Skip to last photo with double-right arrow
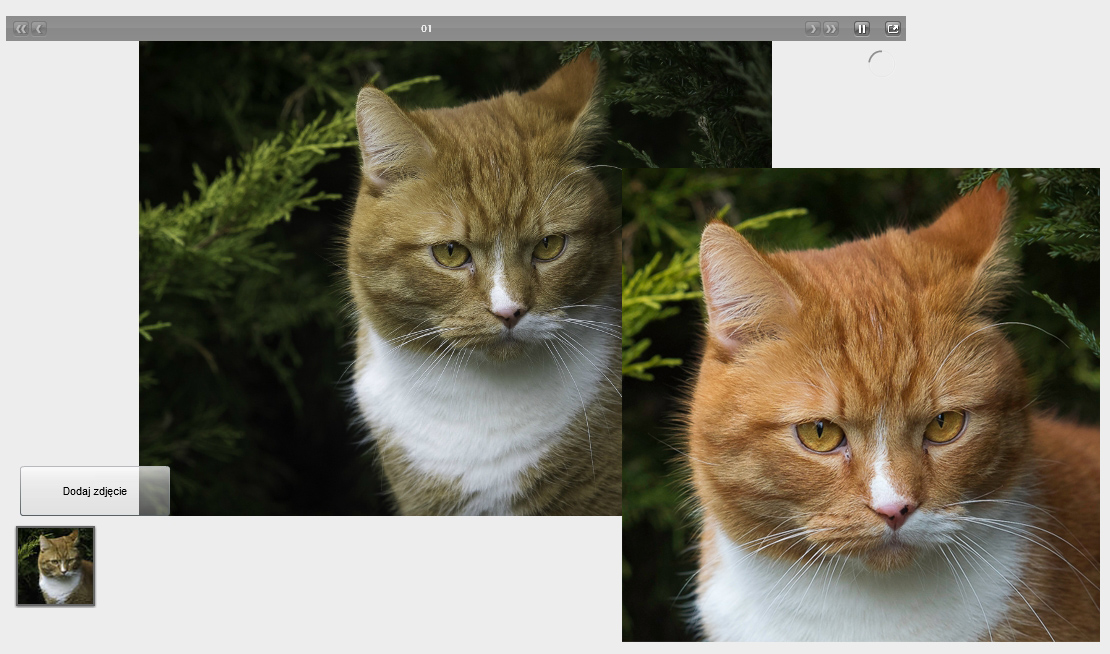This screenshot has width=1110, height=654. [x=831, y=29]
